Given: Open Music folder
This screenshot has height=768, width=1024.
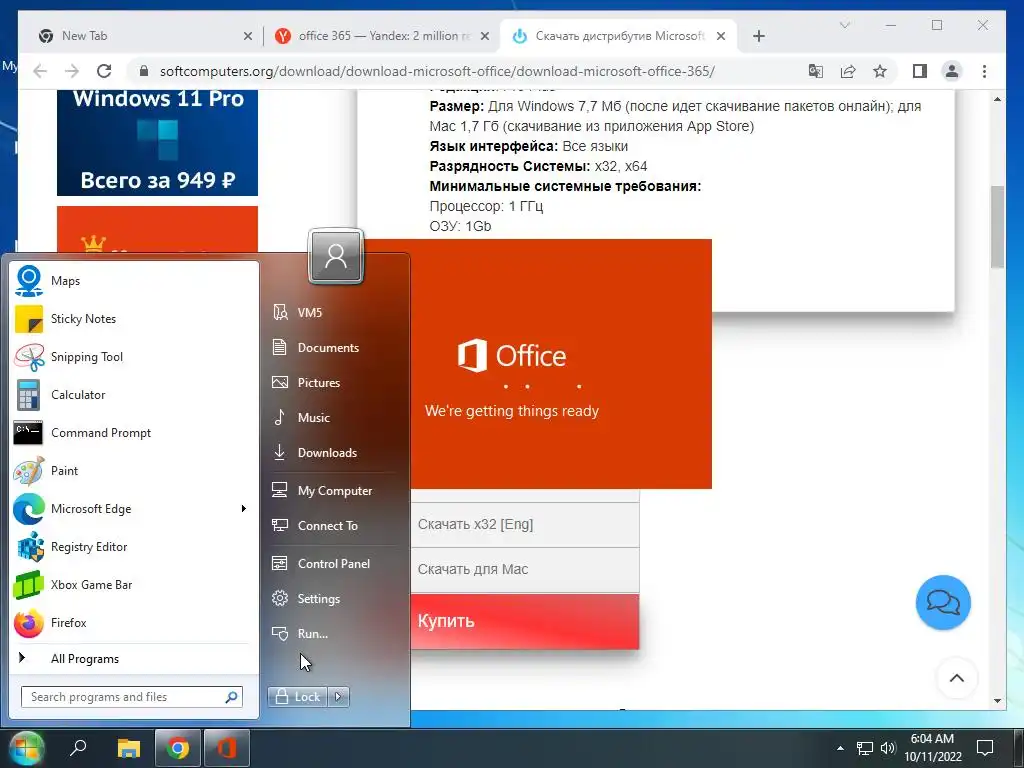Looking at the screenshot, I should point(334,417).
